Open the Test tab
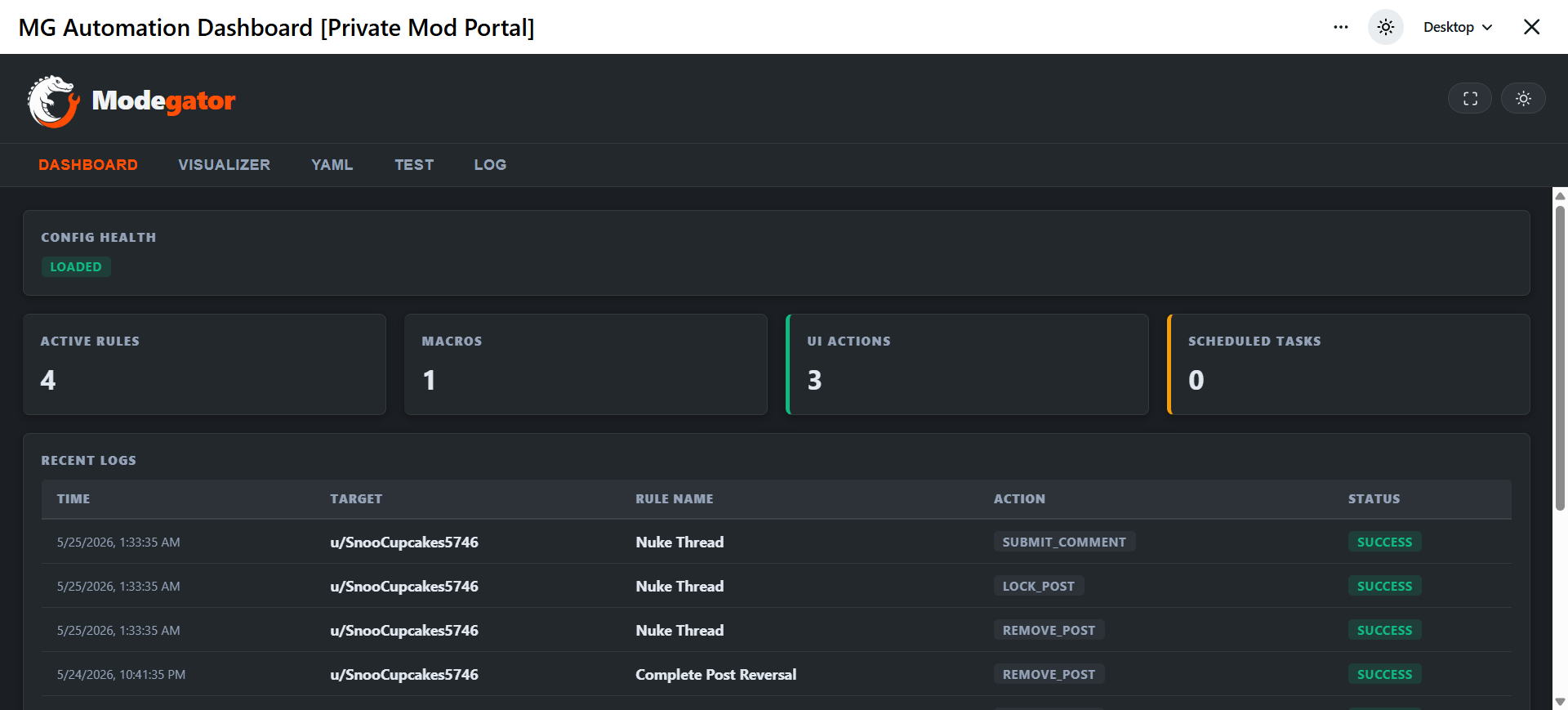The height and width of the screenshot is (710, 1568). [x=414, y=165]
